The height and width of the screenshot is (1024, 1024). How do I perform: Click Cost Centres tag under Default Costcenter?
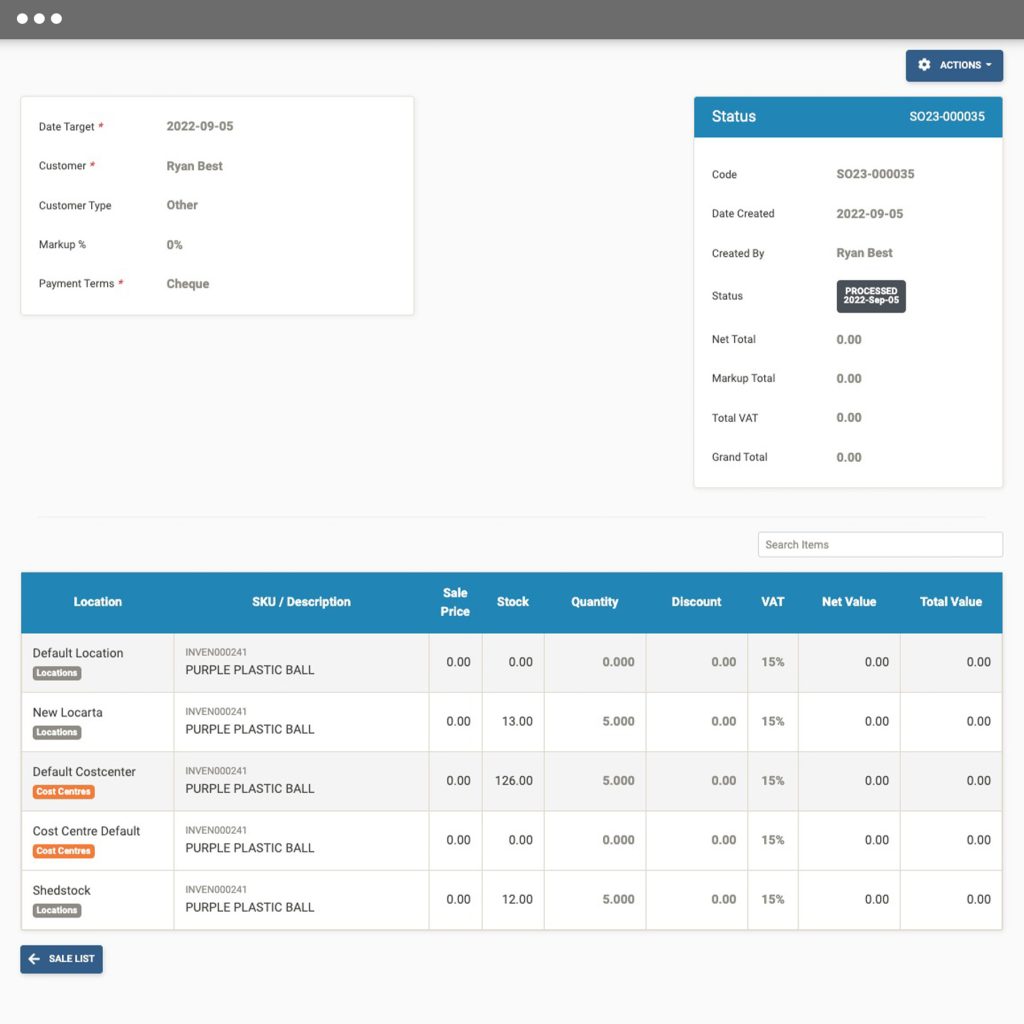click(63, 792)
